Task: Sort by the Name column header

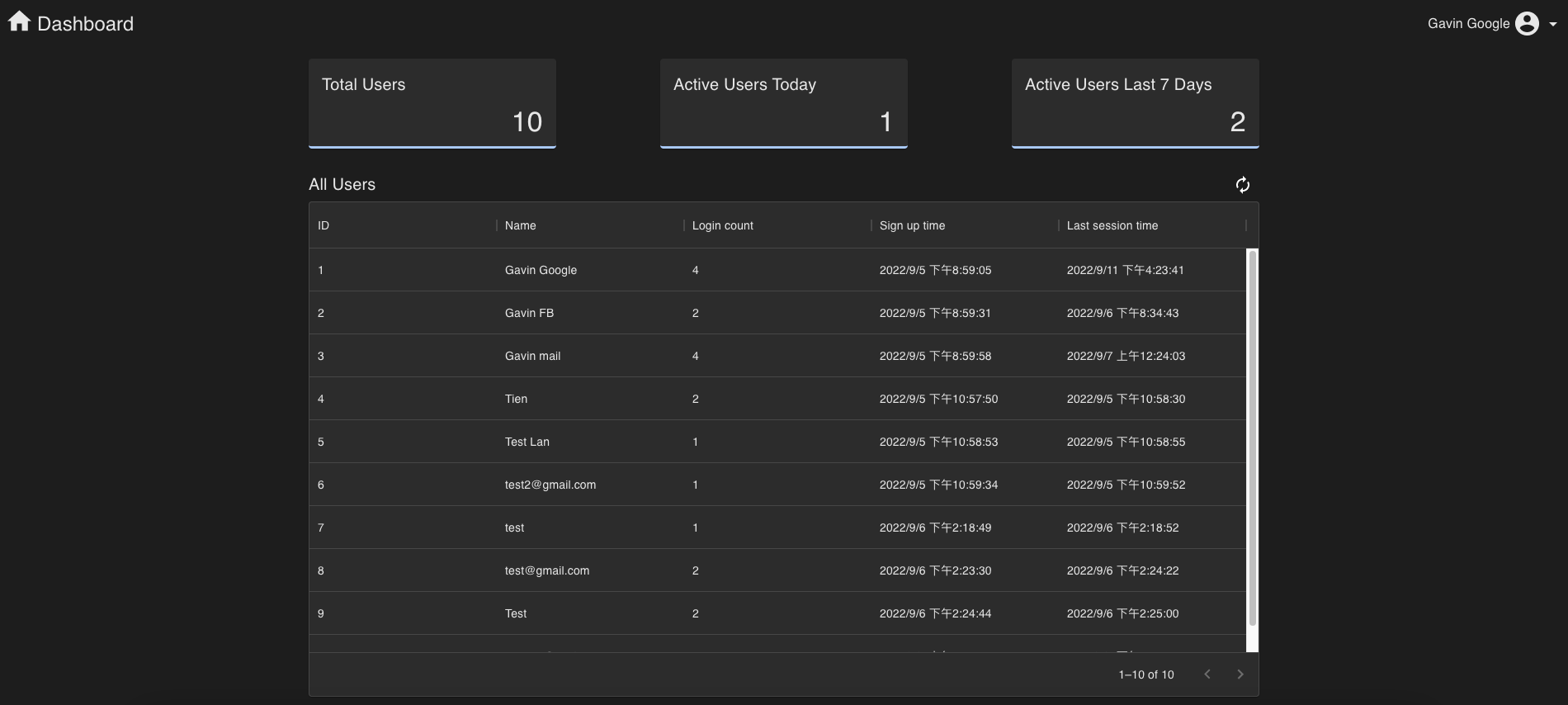Action: click(x=590, y=225)
